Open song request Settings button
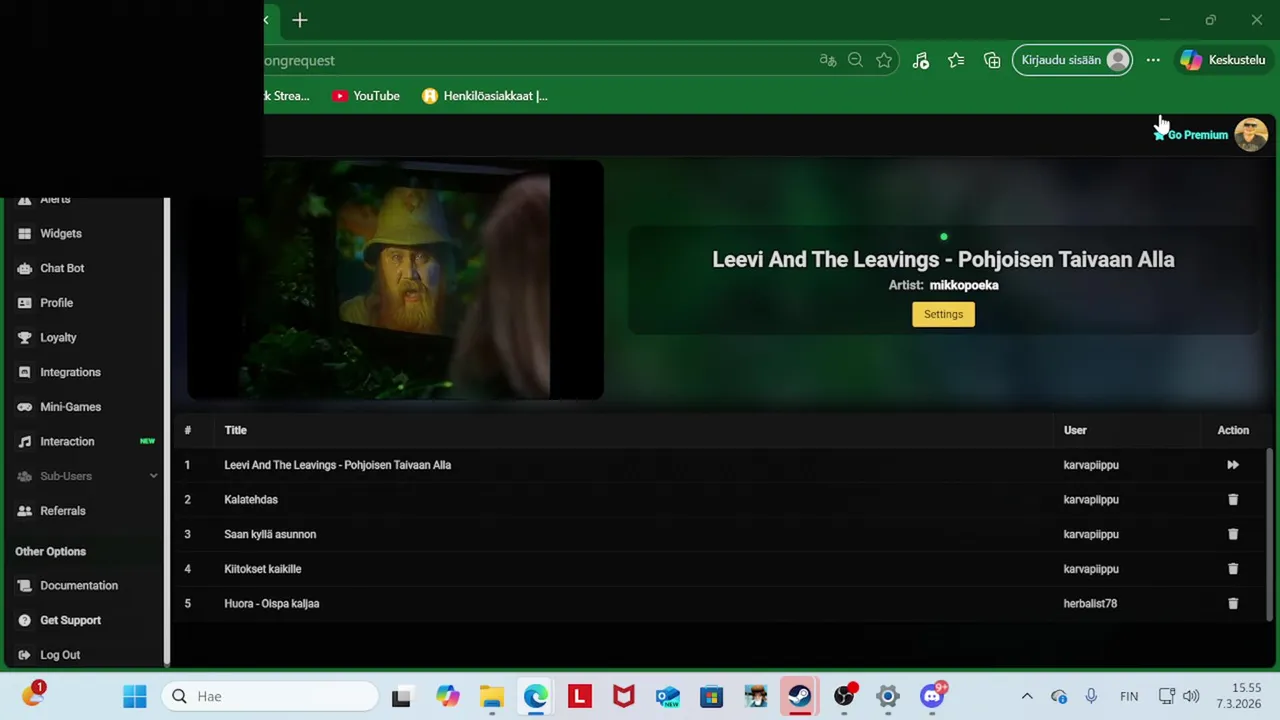Screen dimensions: 1280x720 pos(943,314)
